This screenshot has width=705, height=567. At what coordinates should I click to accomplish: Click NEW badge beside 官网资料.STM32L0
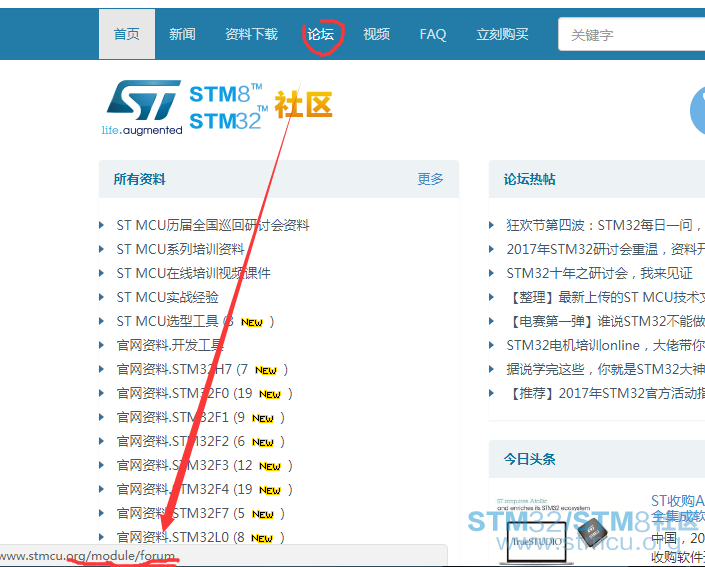tap(262, 538)
